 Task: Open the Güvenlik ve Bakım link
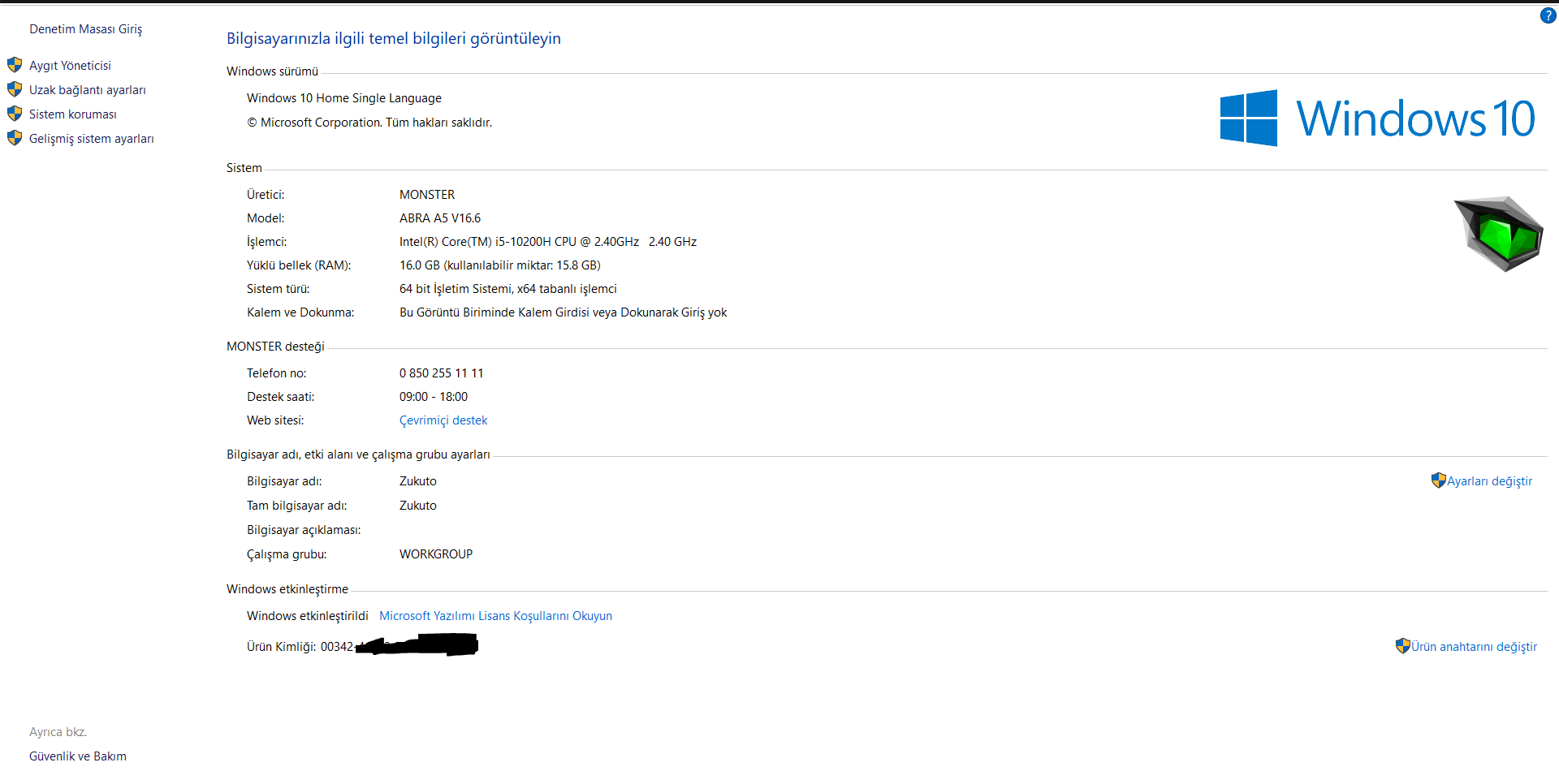point(78,756)
